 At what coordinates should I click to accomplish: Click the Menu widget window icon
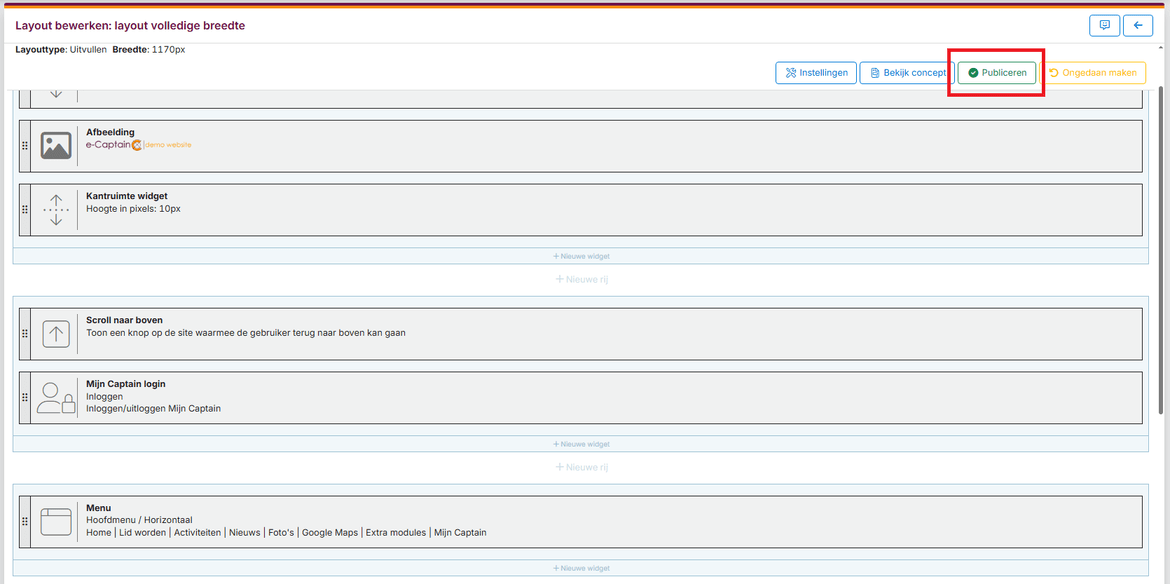pos(56,521)
